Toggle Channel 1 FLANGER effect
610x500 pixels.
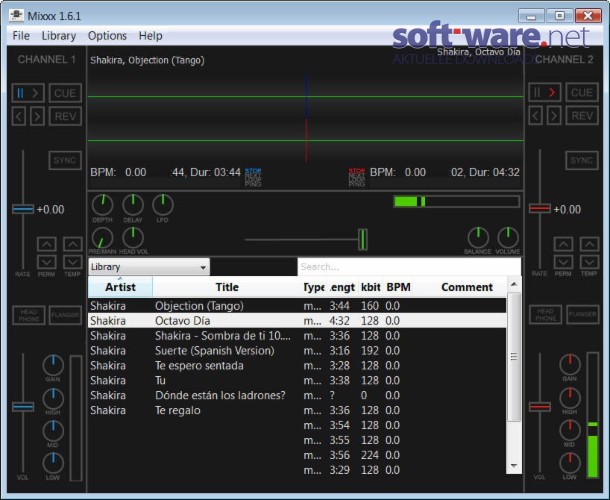click(x=66, y=315)
